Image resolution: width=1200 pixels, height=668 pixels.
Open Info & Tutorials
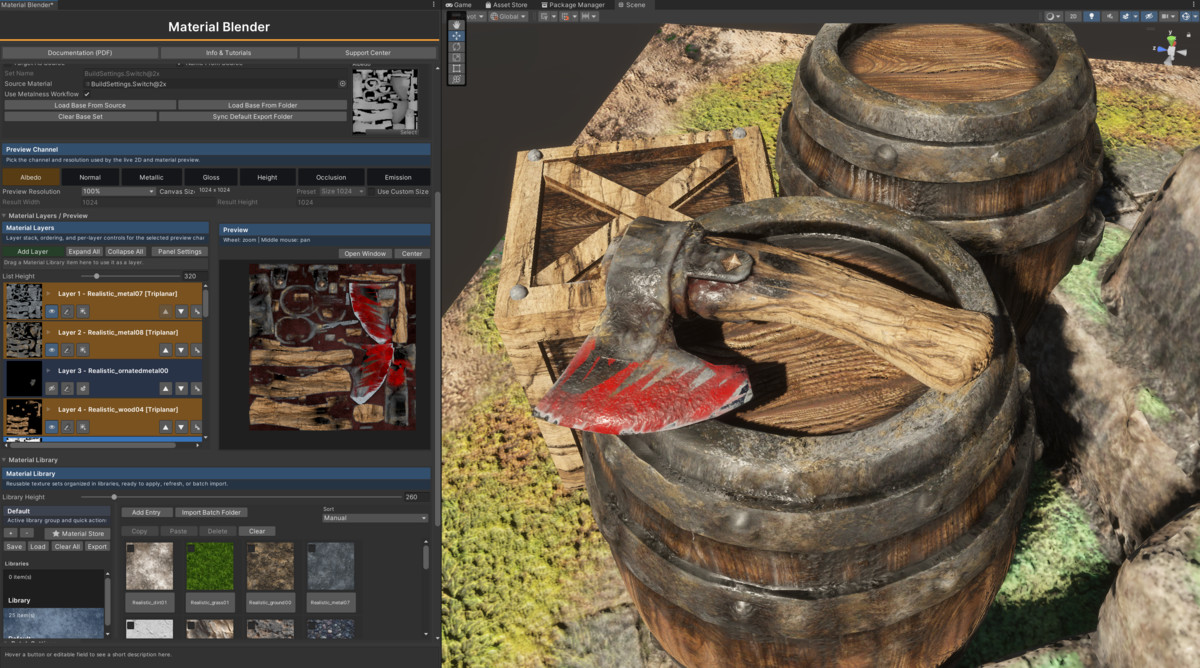tap(228, 52)
